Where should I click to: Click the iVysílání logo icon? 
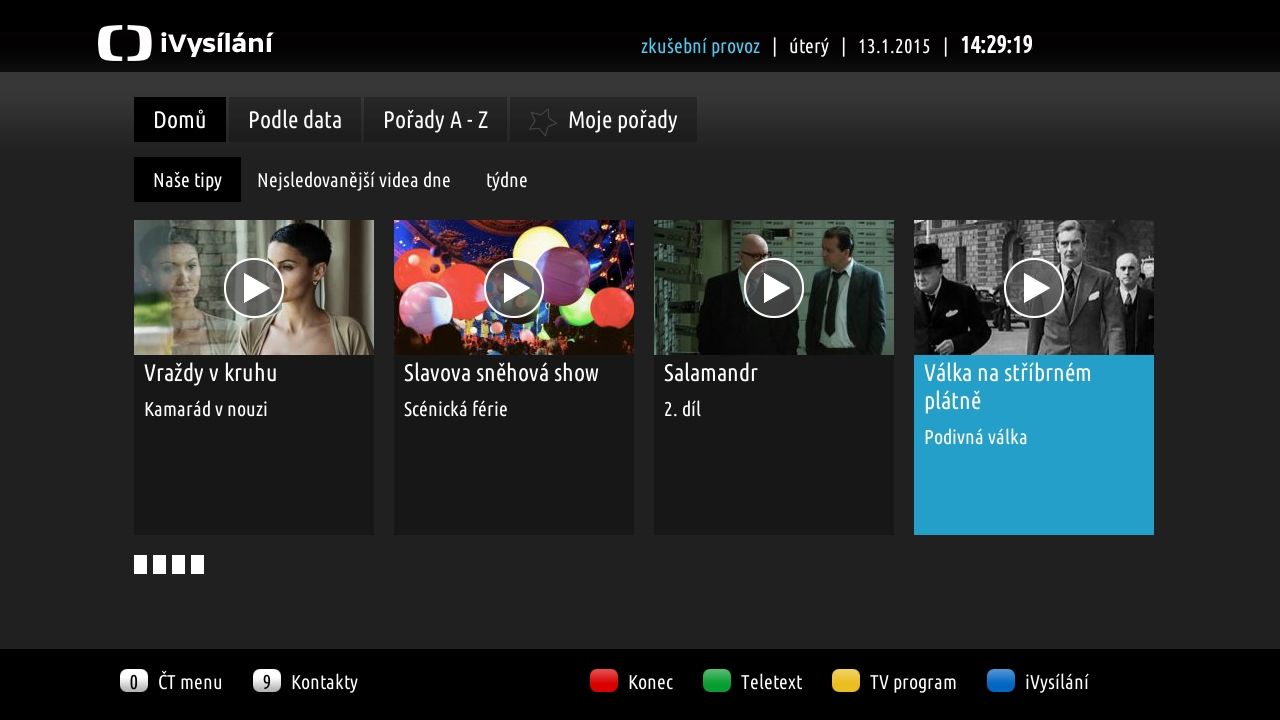(x=124, y=44)
